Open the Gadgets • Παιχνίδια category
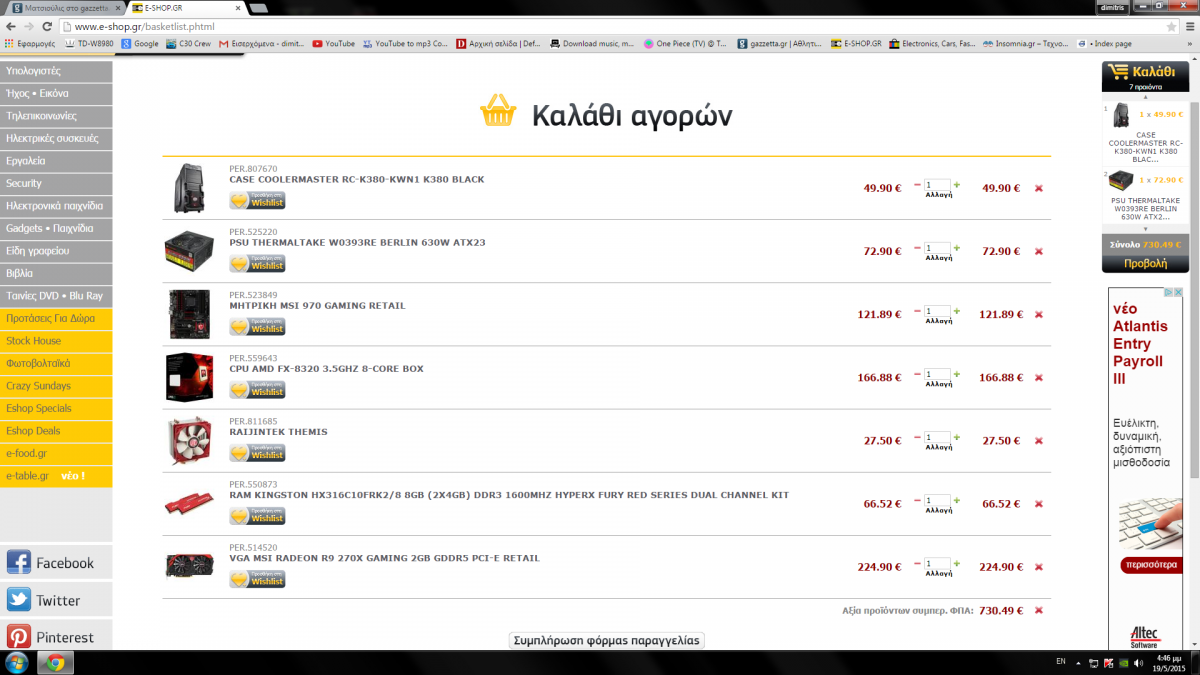Screen dimensions: 1200x675 [56, 228]
